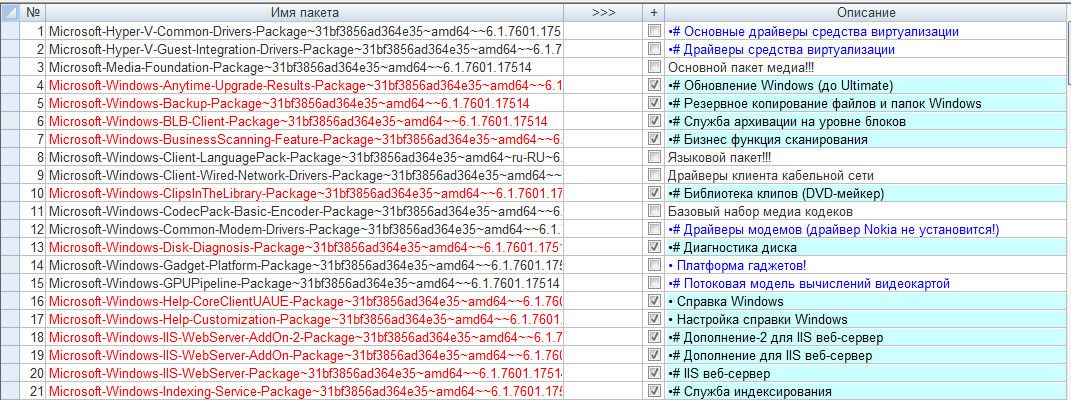The image size is (1071, 400).
Task: Check the Потоковая модель вычислений видеокартой box
Action: coord(654,283)
